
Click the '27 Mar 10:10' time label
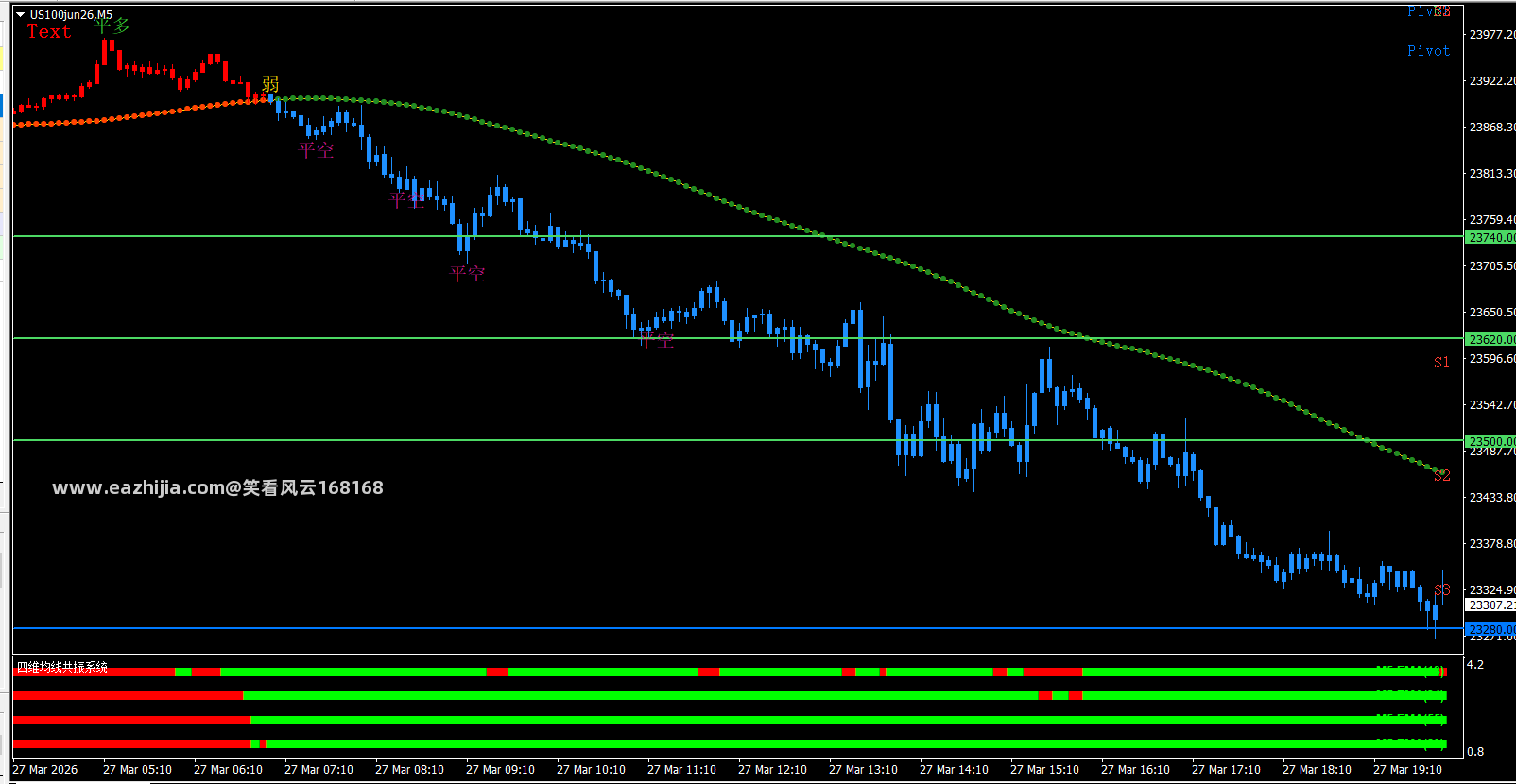tap(591, 770)
